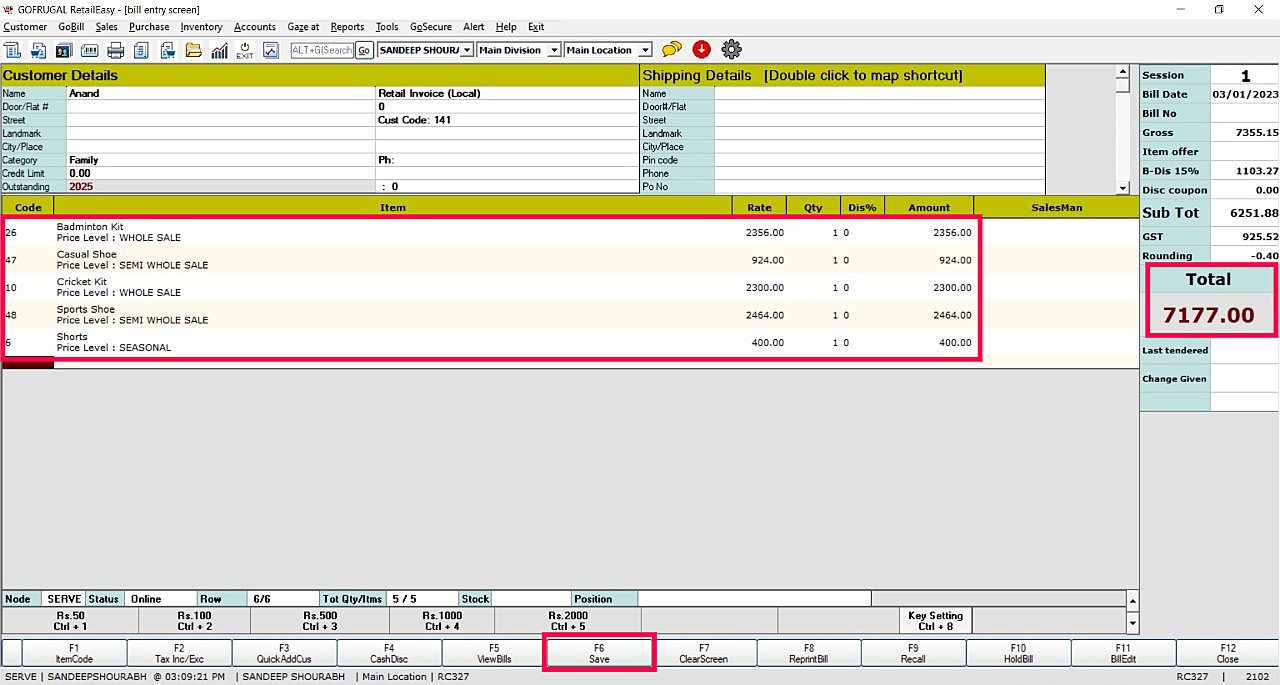Select the Badminton Kit item row
The height and width of the screenshot is (685, 1280).
tap(400, 232)
